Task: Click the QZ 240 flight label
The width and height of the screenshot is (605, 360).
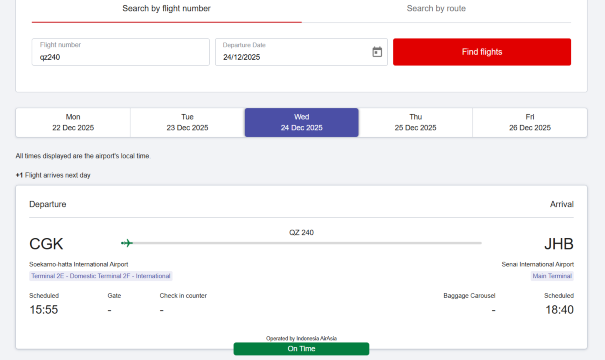Action: [x=301, y=233]
